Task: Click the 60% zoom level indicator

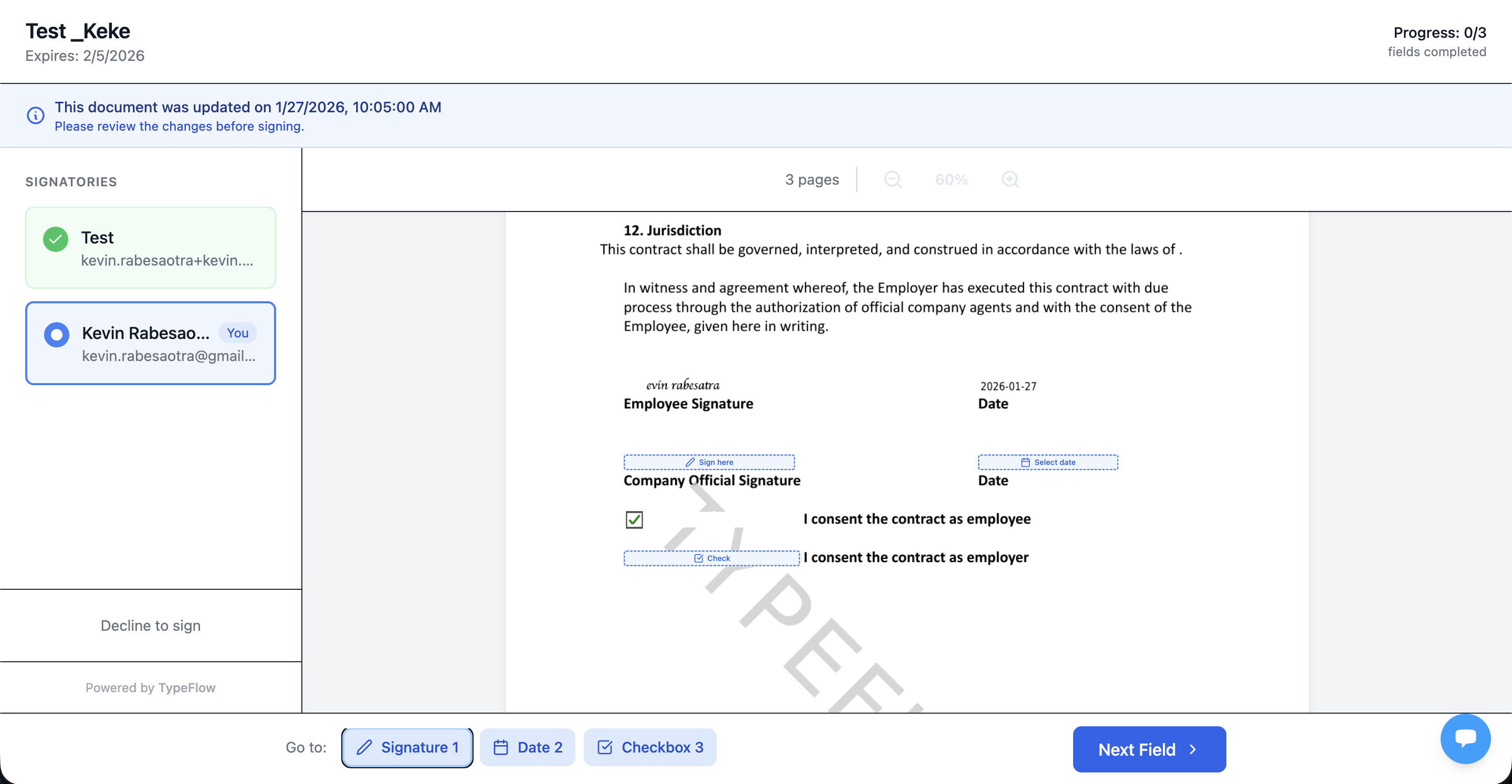Action: 951,179
